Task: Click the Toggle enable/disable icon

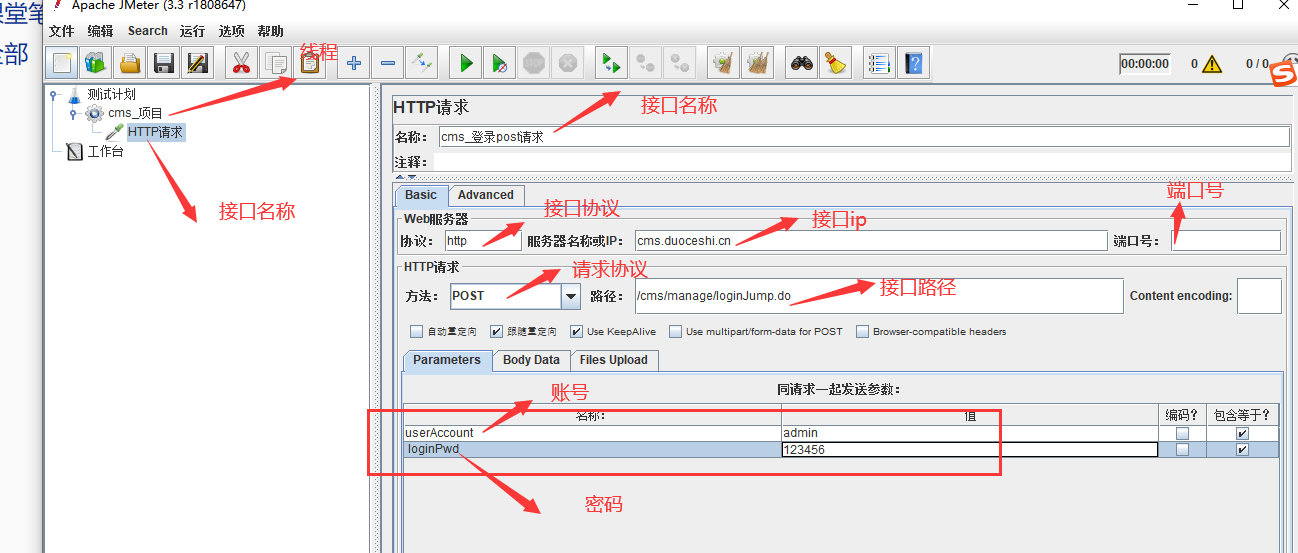Action: [421, 63]
